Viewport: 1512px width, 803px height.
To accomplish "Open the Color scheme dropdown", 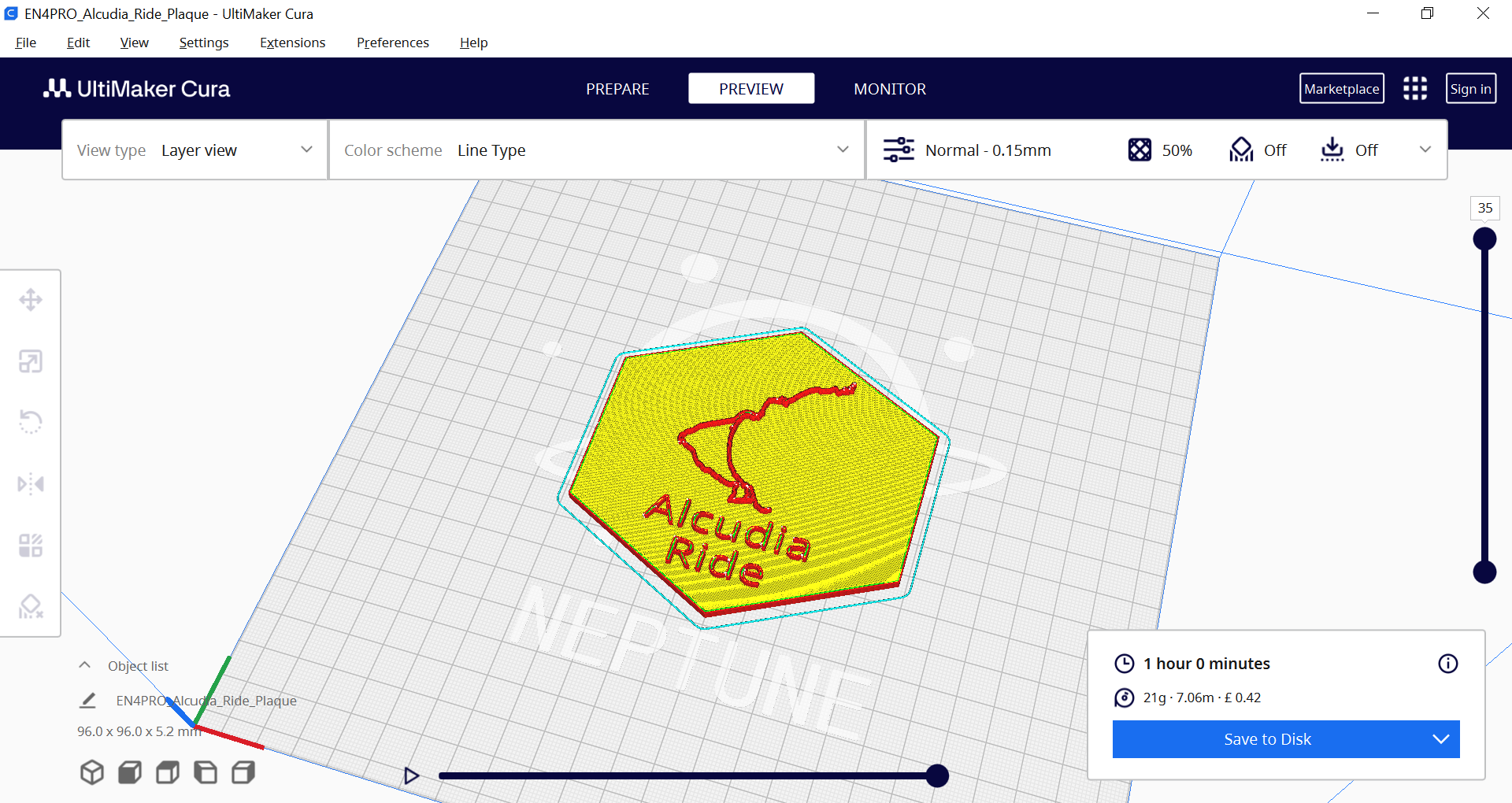I will point(597,150).
